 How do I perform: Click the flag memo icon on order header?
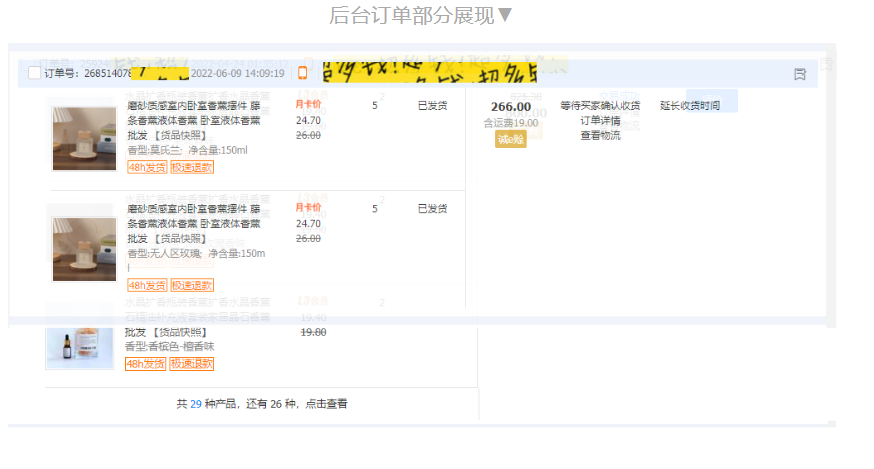coord(799,74)
